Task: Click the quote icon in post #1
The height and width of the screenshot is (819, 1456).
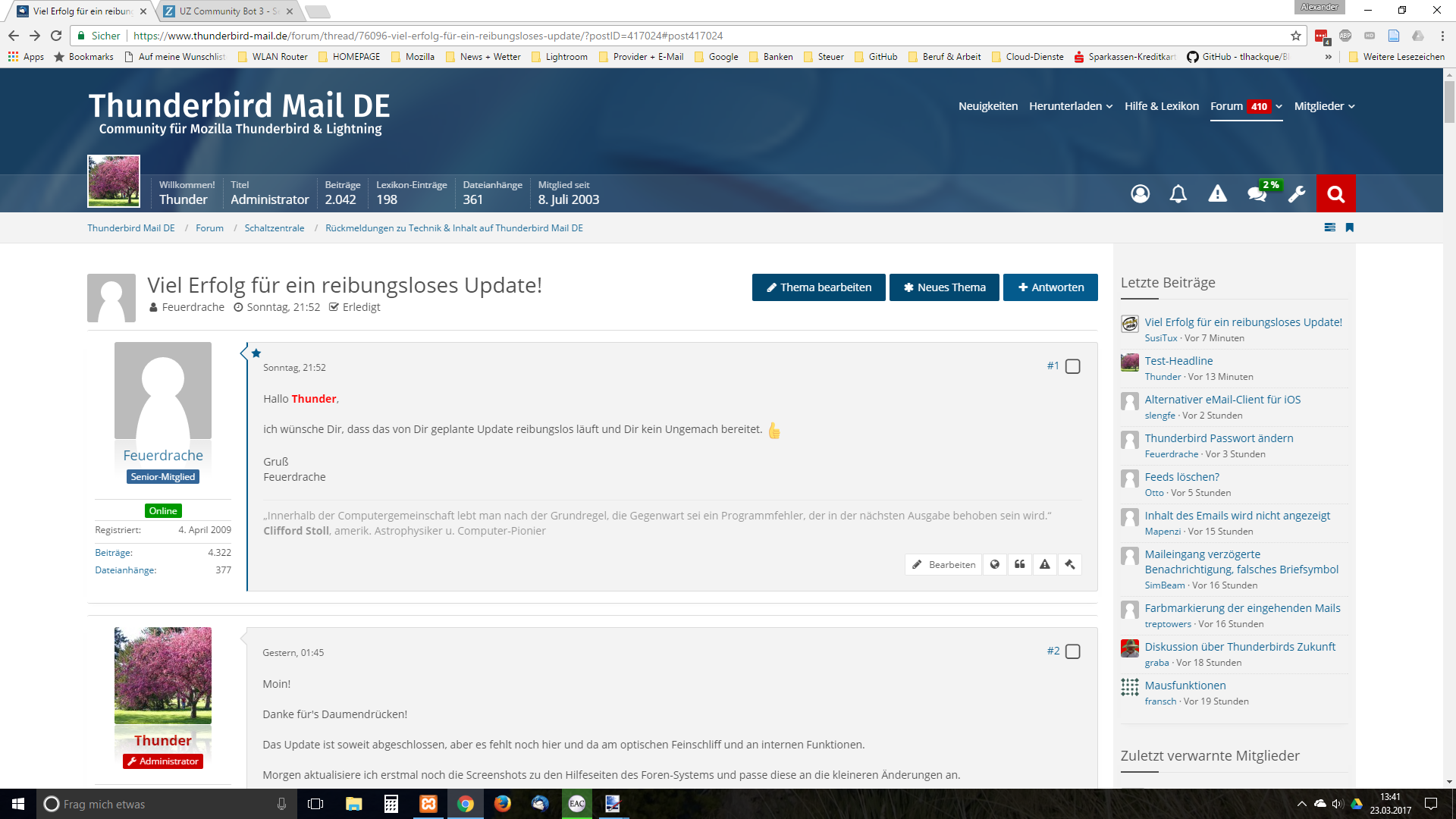Action: click(1020, 564)
